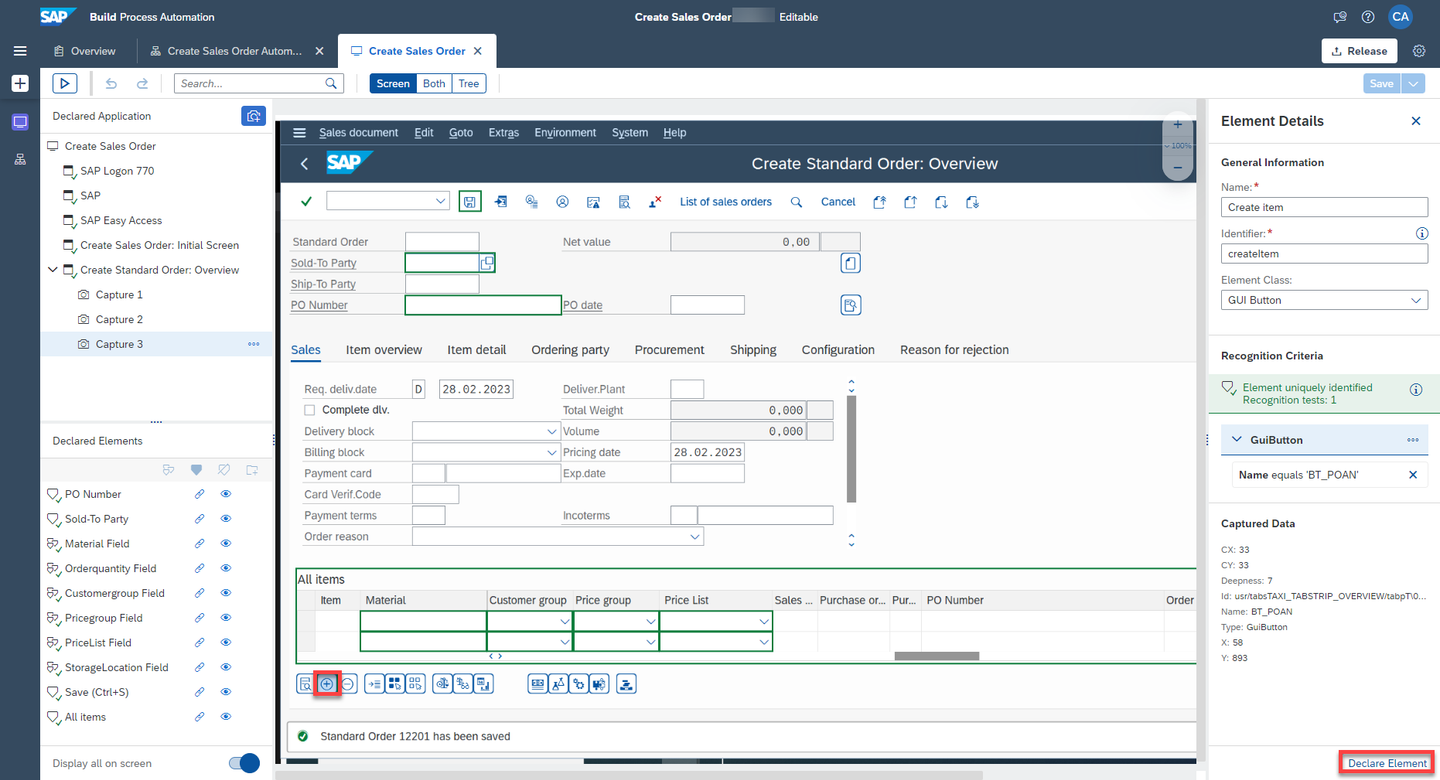Image resolution: width=1440 pixels, height=780 pixels.
Task: Close the Element Details panel
Action: 1416,121
